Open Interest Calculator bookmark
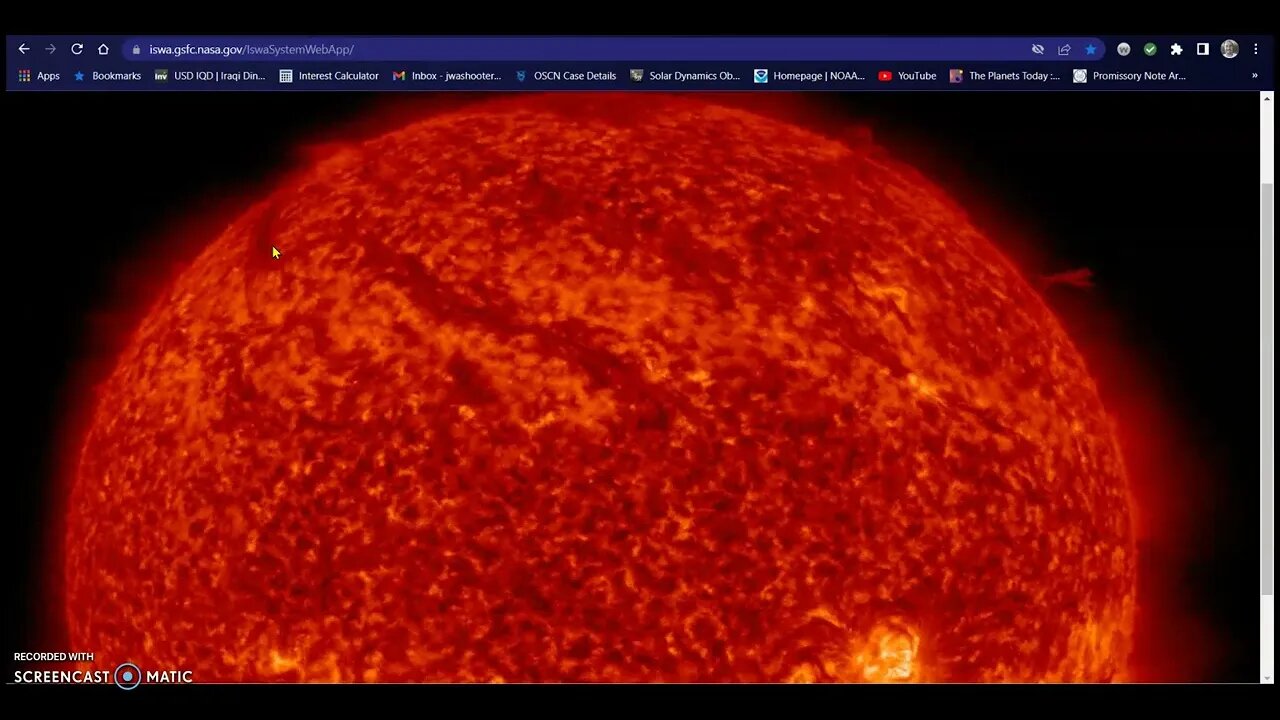Viewport: 1280px width, 720px height. pos(329,76)
